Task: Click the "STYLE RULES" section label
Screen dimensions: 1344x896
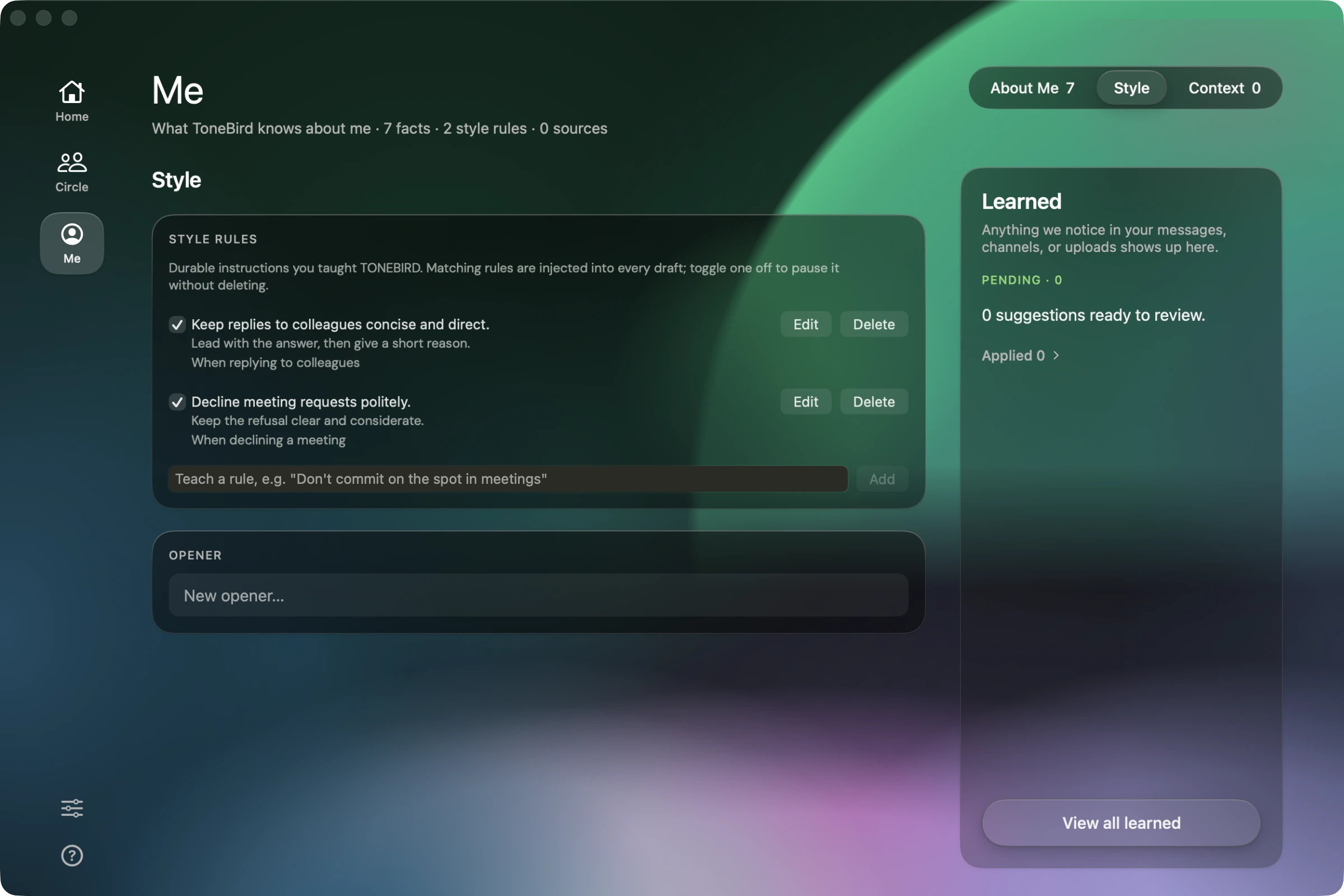Action: (213, 239)
